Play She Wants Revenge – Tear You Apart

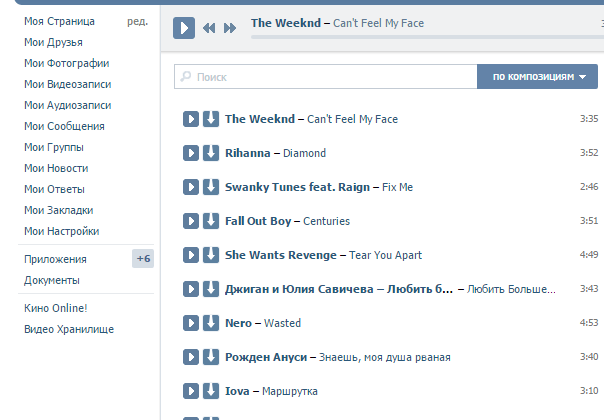coord(191,255)
